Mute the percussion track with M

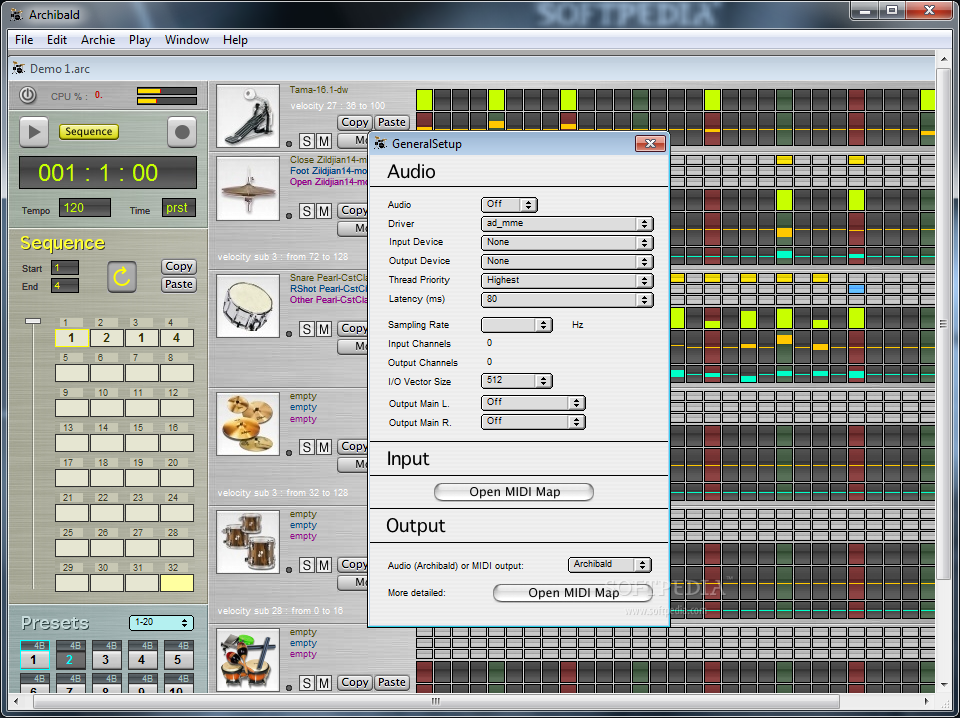[324, 683]
